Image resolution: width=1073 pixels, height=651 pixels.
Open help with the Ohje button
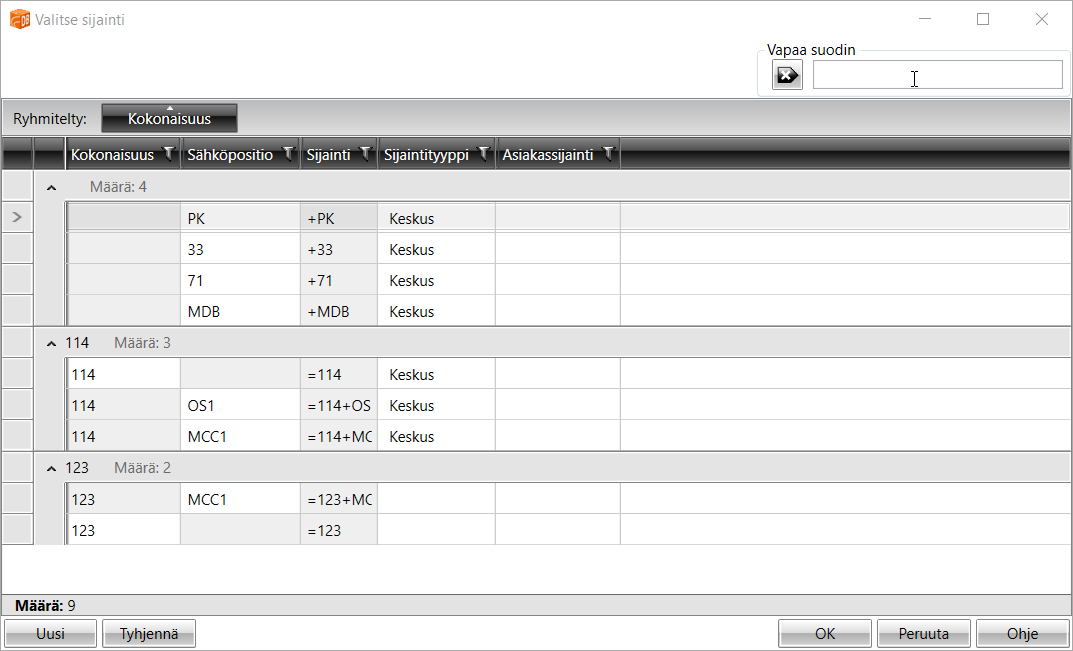1022,633
